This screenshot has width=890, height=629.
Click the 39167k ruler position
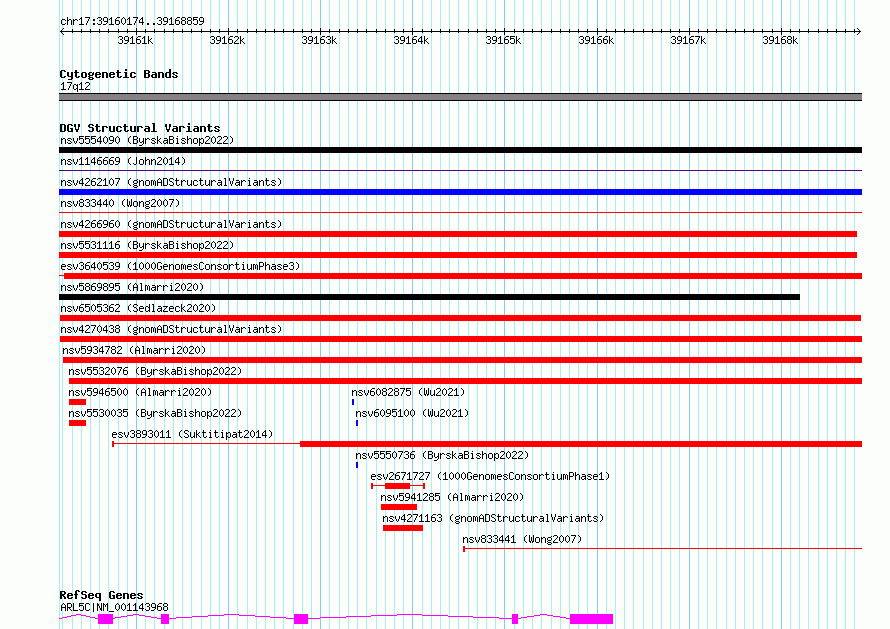[688, 40]
